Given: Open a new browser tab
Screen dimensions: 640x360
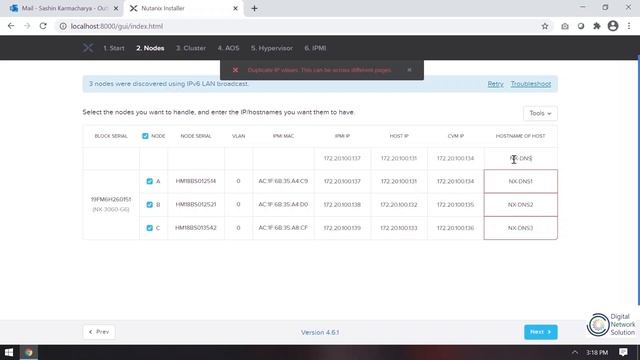Looking at the screenshot, I should (x=254, y=8).
